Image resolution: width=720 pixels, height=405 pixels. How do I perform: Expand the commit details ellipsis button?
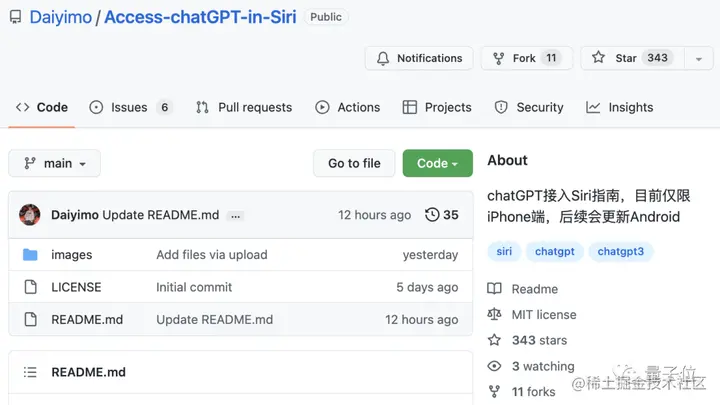pyautogui.click(x=236, y=216)
